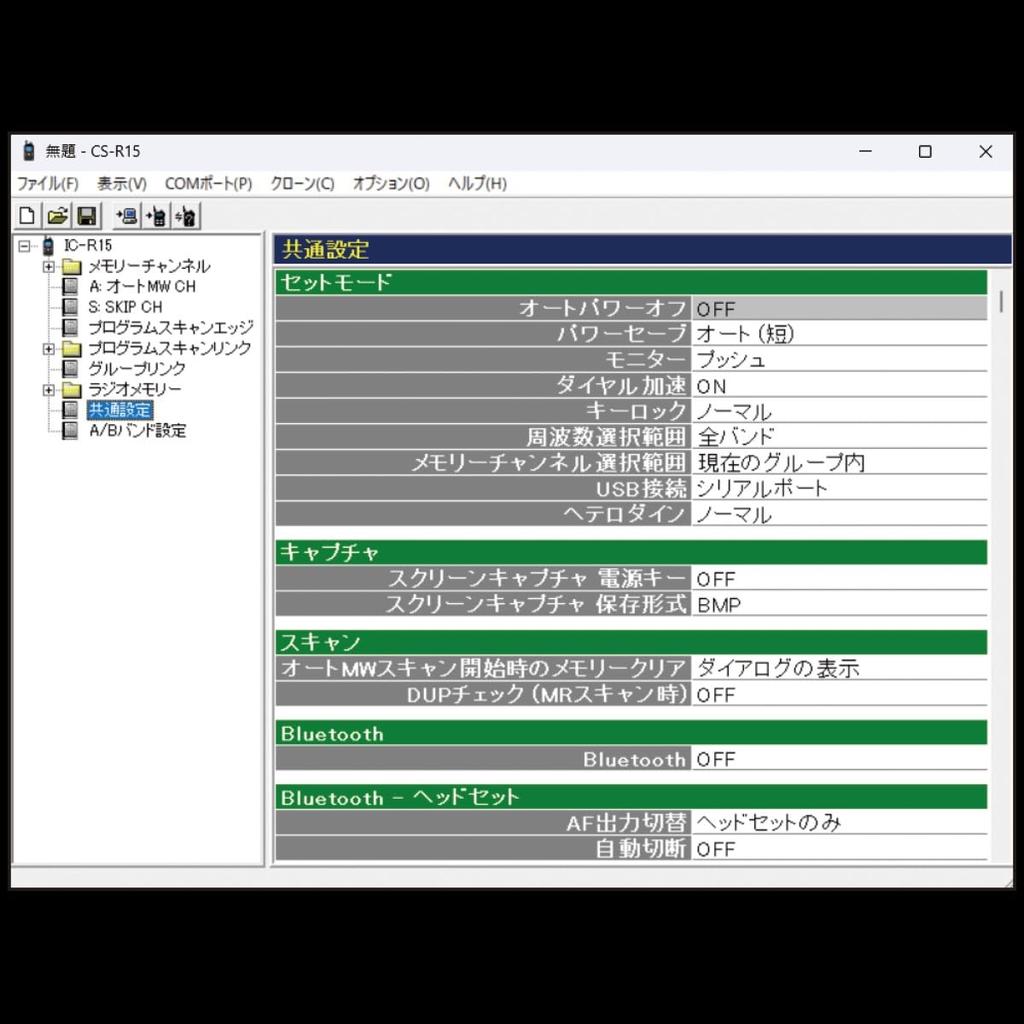
Task: Read data from receiver using the clone read icon
Action: (128, 215)
